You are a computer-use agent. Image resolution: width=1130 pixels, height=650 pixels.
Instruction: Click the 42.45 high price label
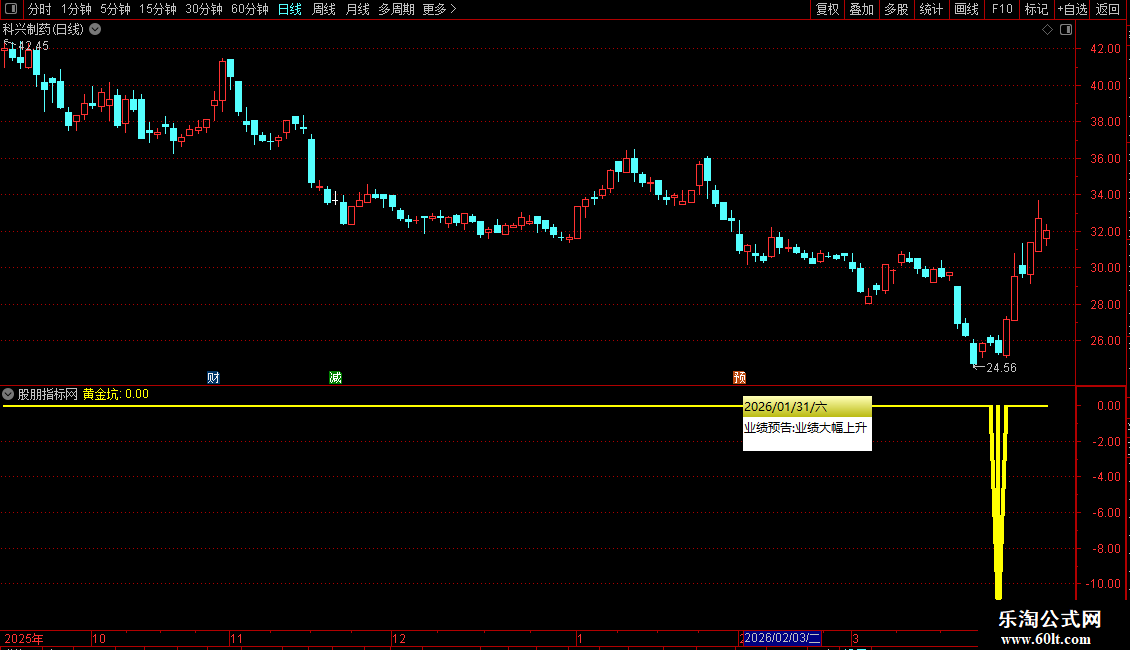tap(34, 46)
